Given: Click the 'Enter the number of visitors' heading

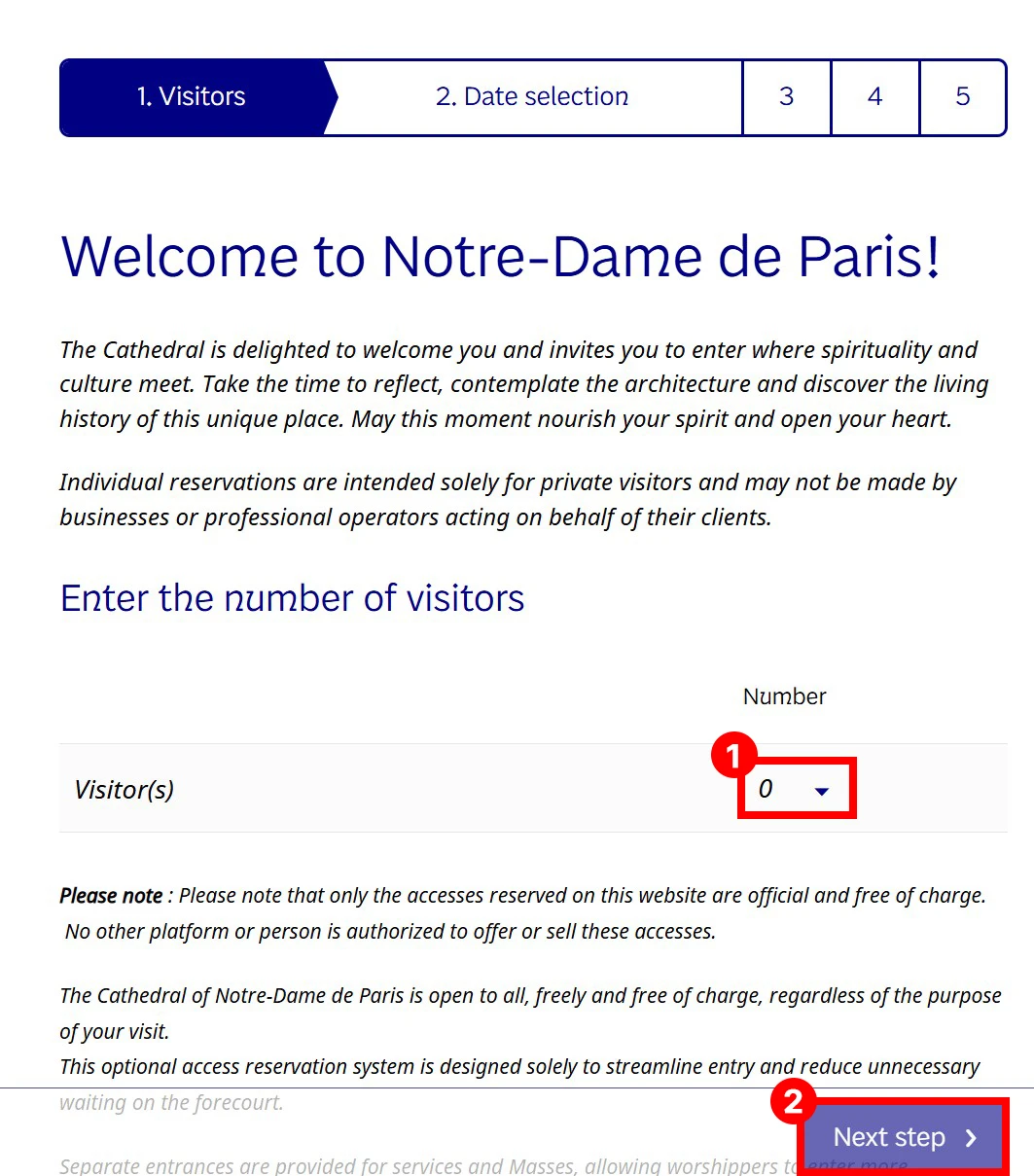Looking at the screenshot, I should (292, 597).
